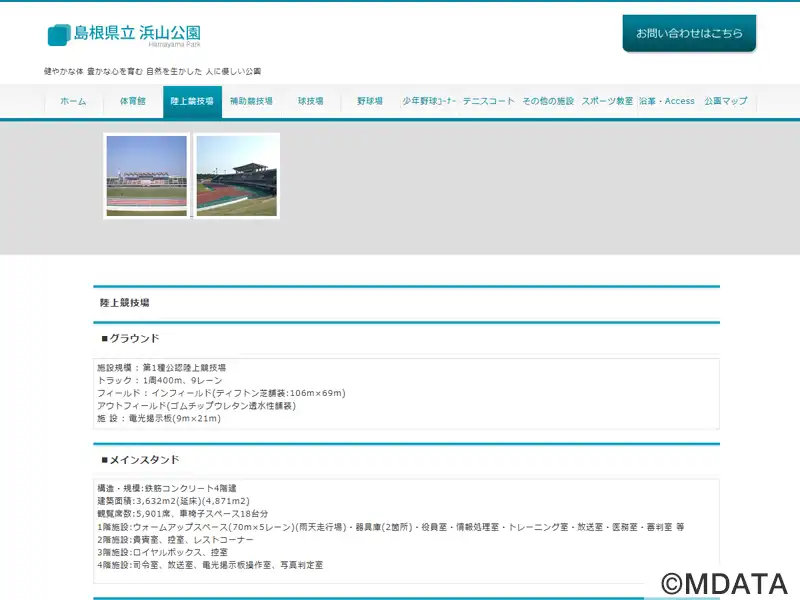Click the お問い合わせはこちら contact button
800x600 pixels.
click(x=689, y=33)
